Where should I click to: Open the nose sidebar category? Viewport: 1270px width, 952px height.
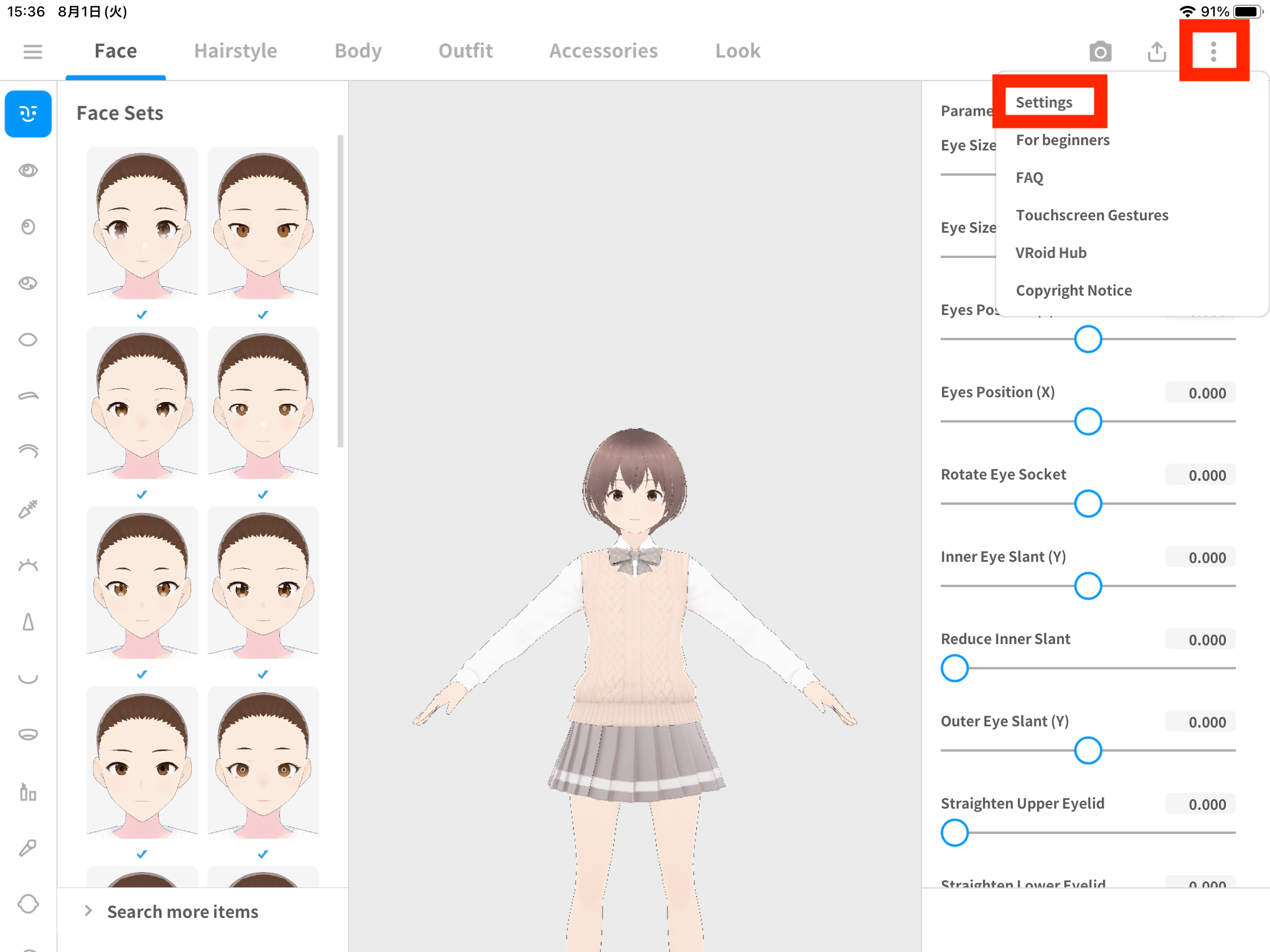point(28,622)
